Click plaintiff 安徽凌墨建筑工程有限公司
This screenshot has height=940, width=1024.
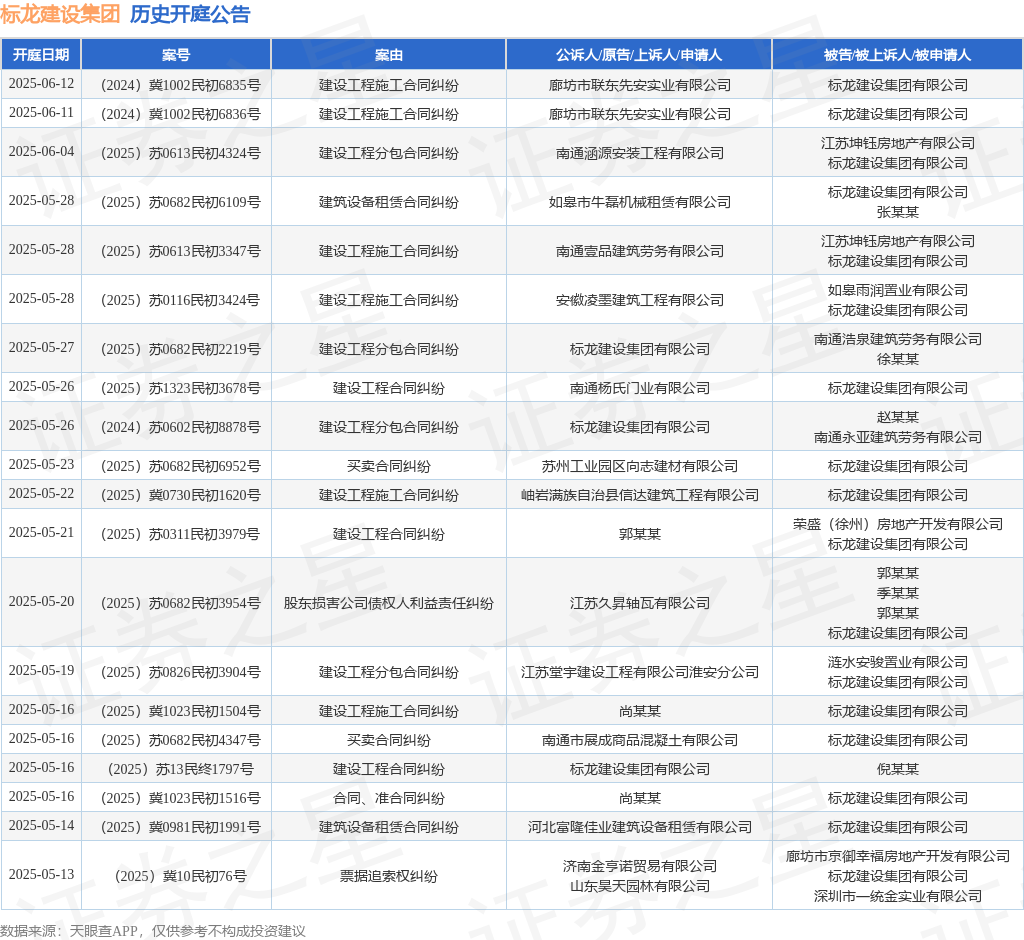pos(639,300)
